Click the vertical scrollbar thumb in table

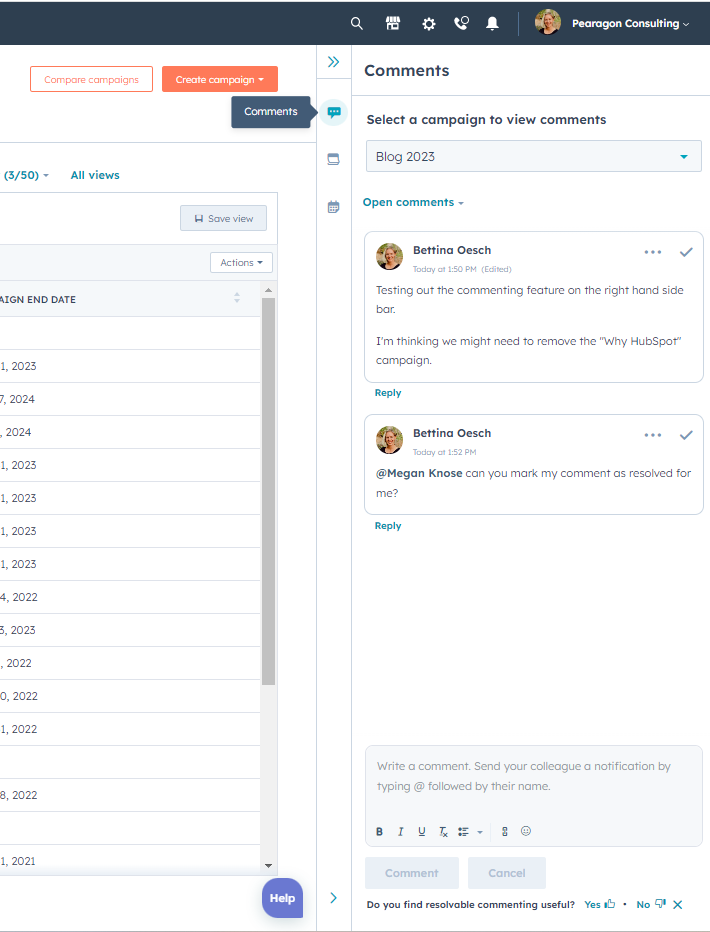click(x=269, y=491)
